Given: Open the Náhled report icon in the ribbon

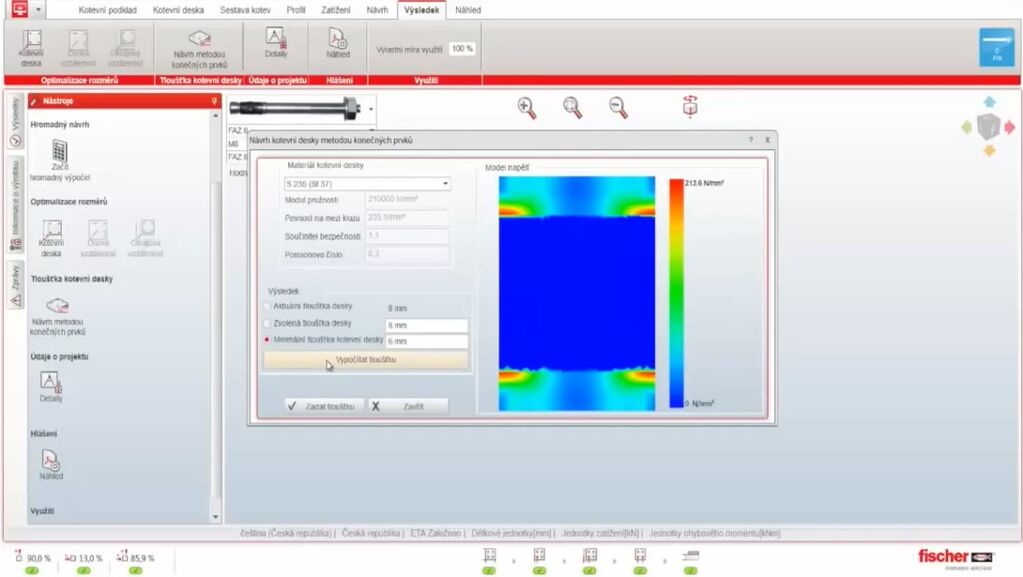Looking at the screenshot, I should click(x=338, y=41).
